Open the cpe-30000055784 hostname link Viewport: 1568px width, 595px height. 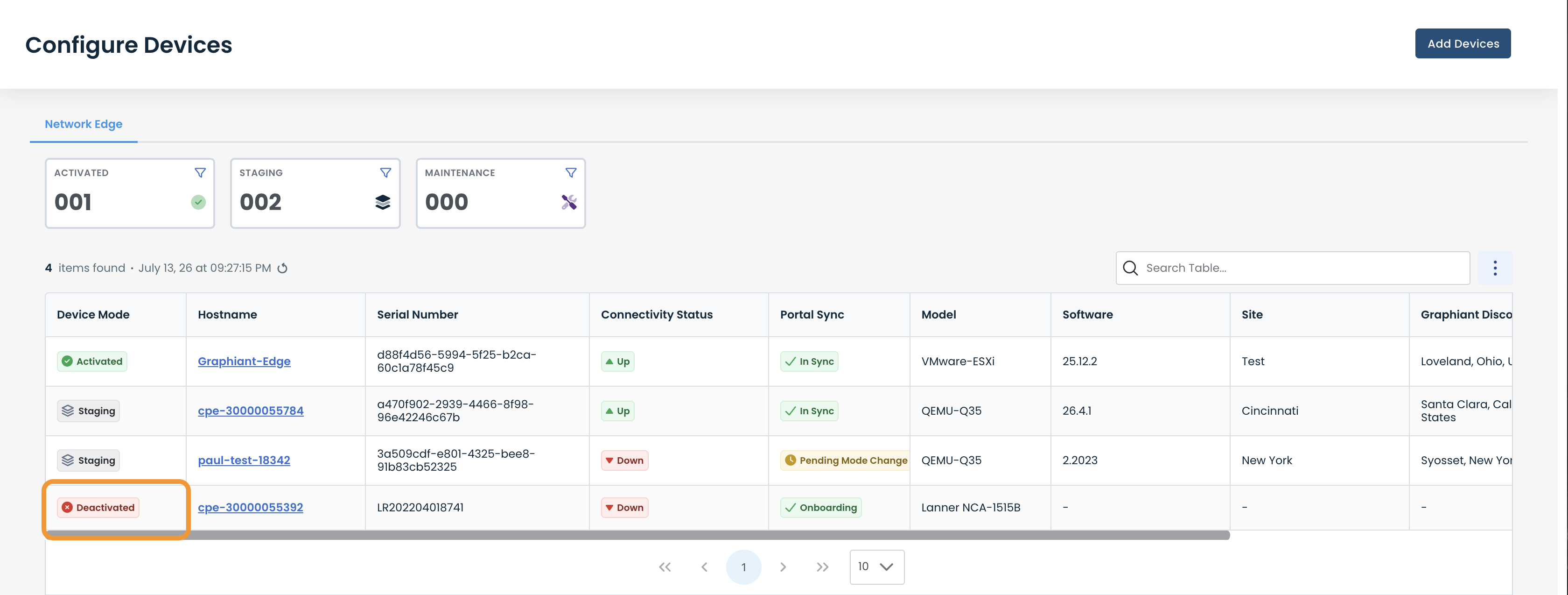pos(250,411)
